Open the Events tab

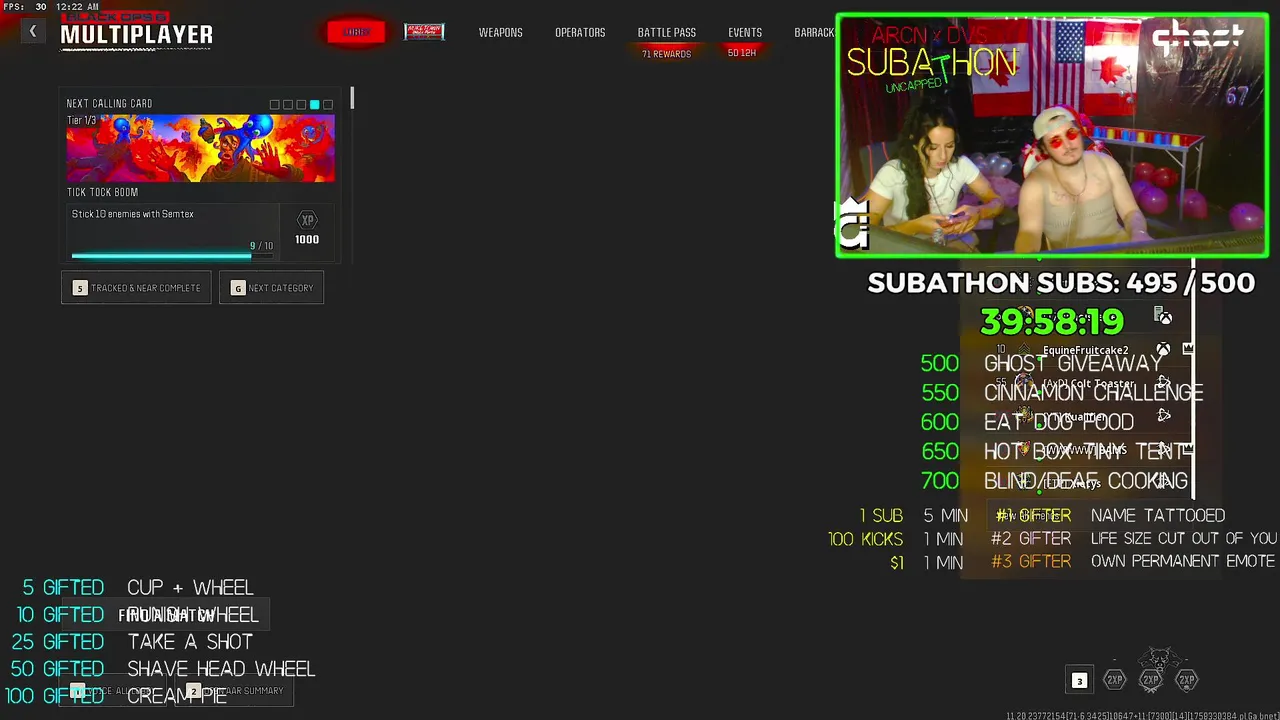coord(745,33)
